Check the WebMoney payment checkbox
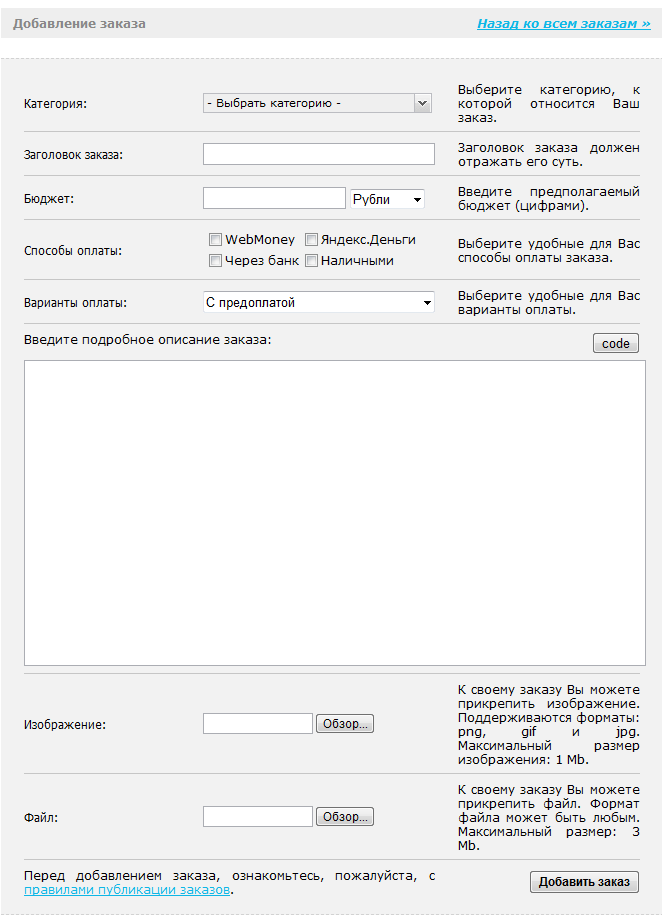The height and width of the screenshot is (922, 662). pos(215,240)
